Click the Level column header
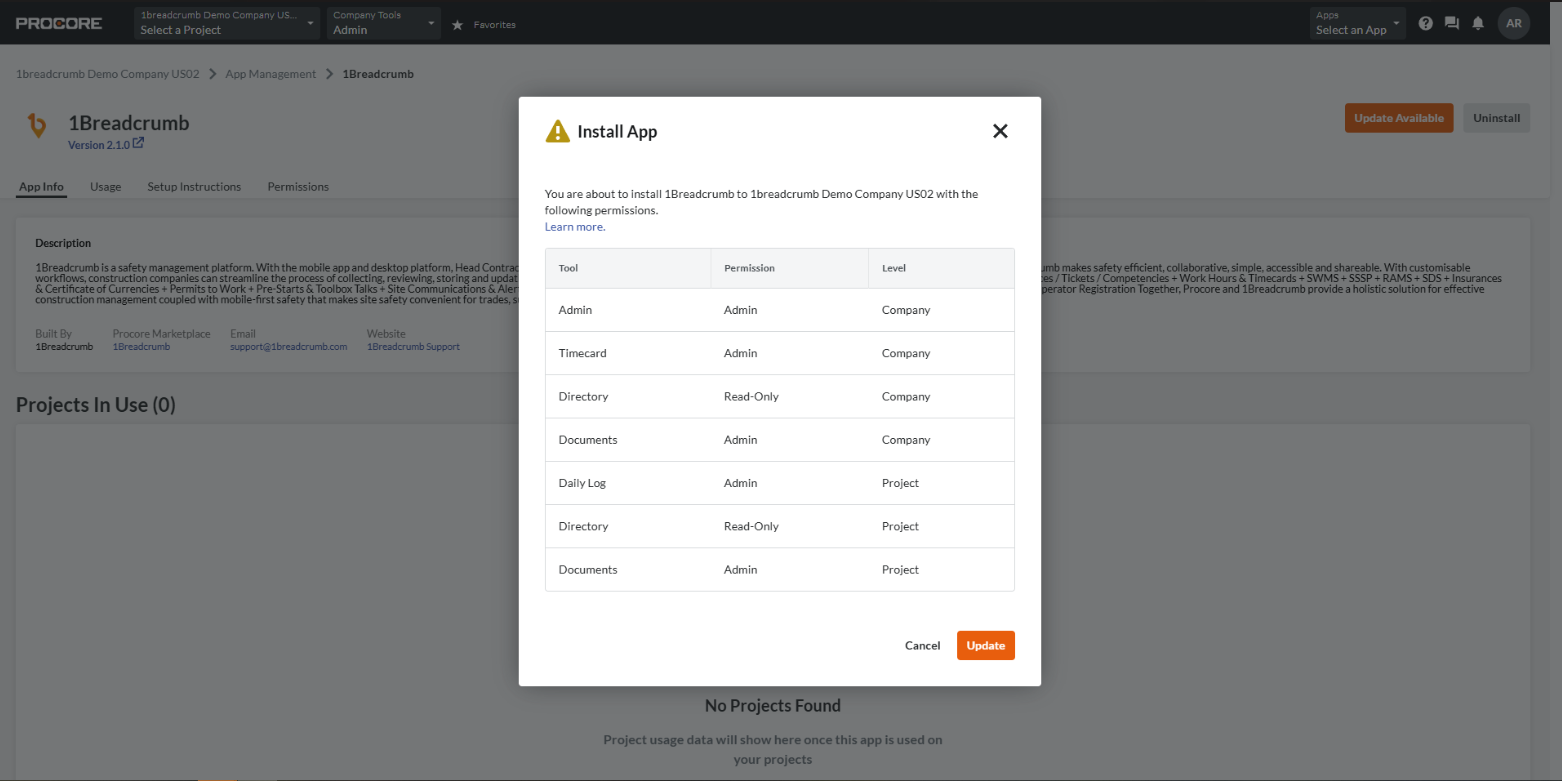The height and width of the screenshot is (781, 1562). [x=941, y=269]
